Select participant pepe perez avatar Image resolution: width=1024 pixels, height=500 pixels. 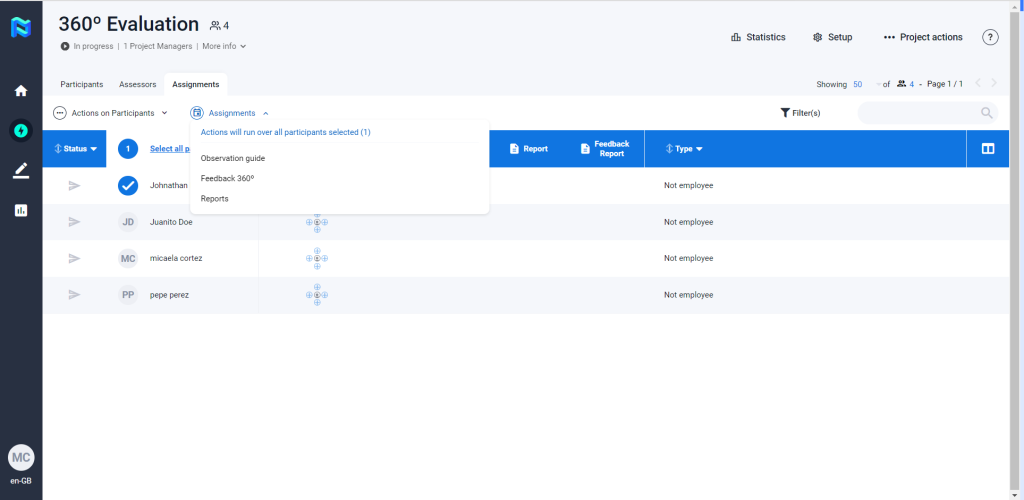[128, 295]
